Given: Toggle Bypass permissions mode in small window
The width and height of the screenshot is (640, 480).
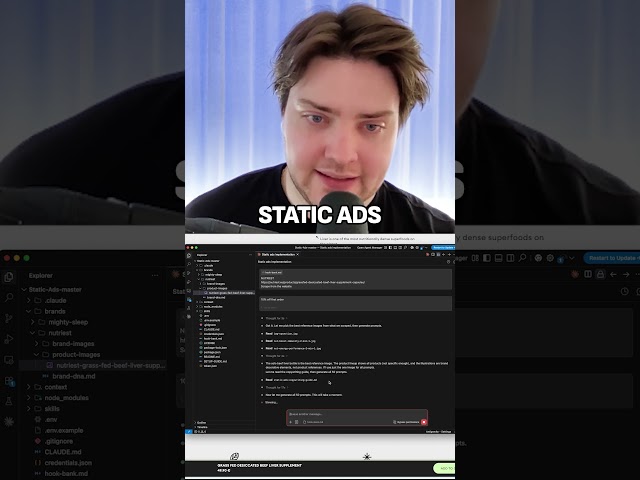Looking at the screenshot, I should click(406, 422).
